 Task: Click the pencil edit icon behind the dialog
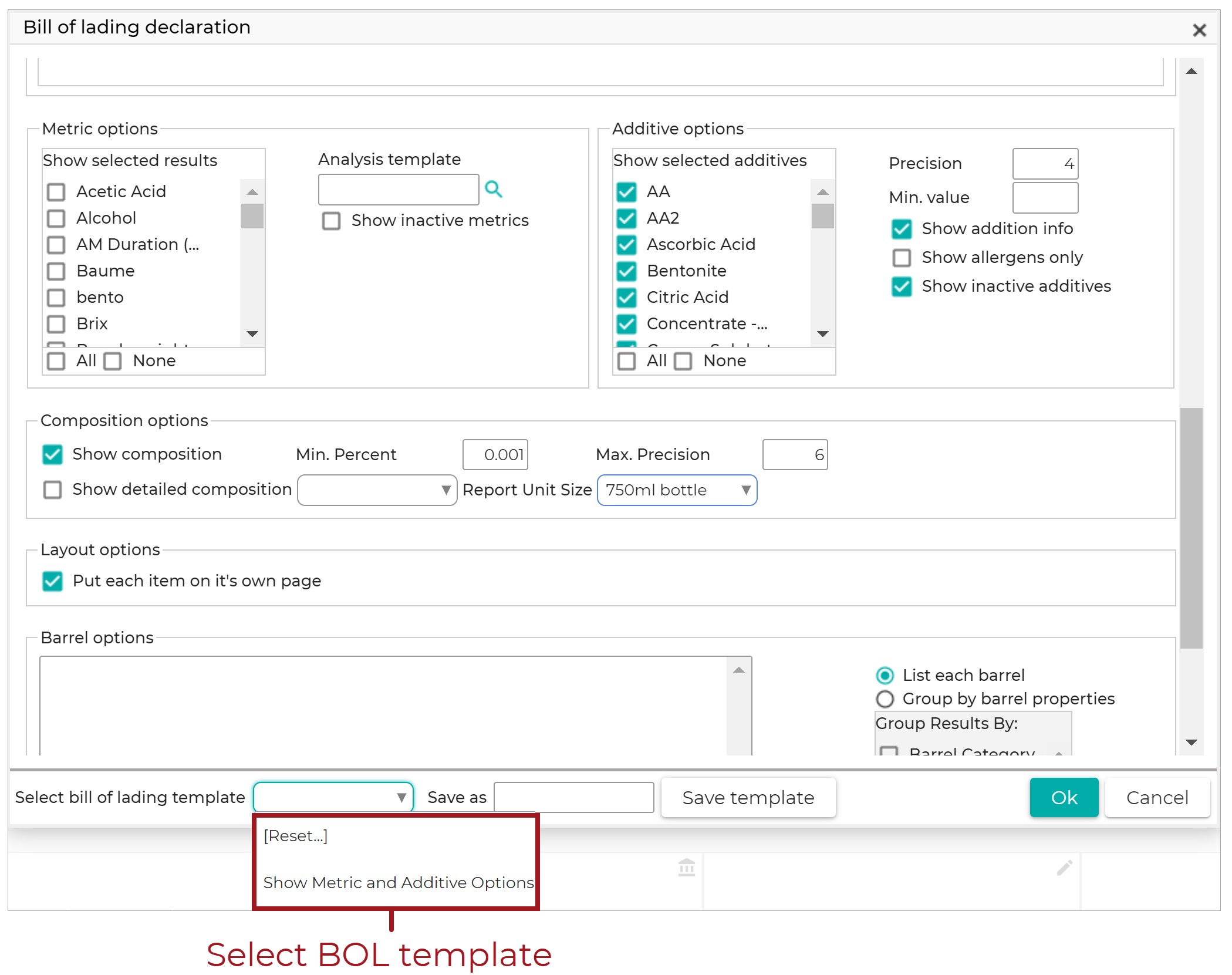click(1064, 868)
